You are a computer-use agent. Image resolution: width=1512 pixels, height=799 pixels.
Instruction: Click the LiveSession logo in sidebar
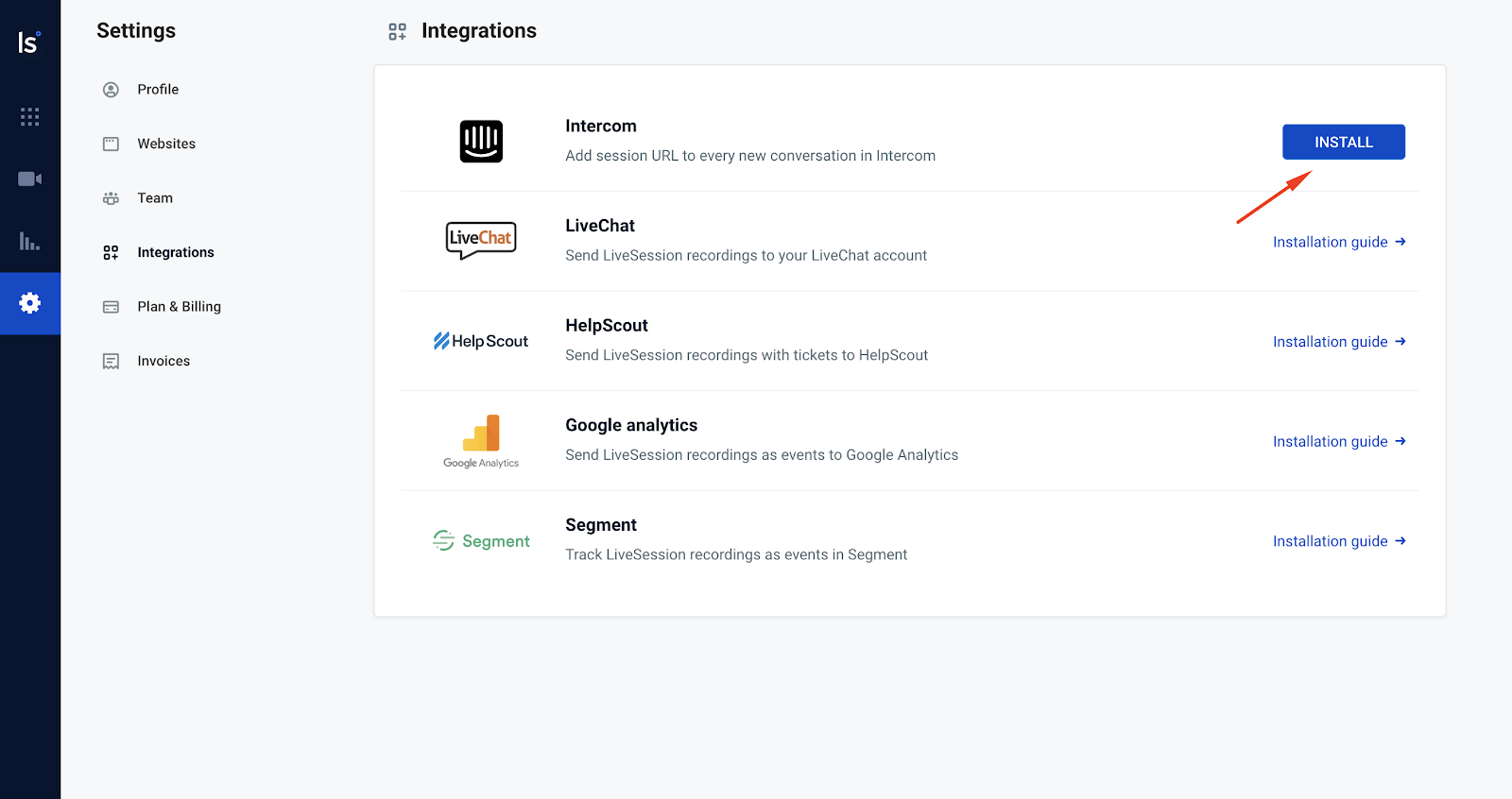pyautogui.click(x=29, y=42)
